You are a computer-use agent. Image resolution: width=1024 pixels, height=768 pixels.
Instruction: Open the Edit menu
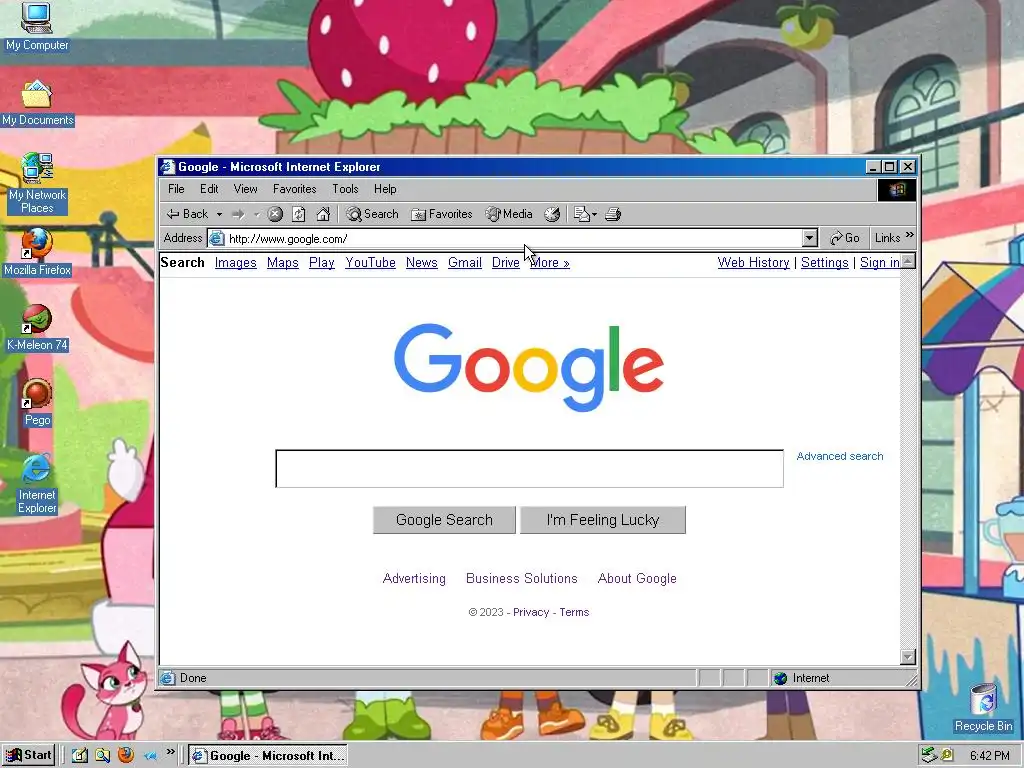(x=209, y=189)
